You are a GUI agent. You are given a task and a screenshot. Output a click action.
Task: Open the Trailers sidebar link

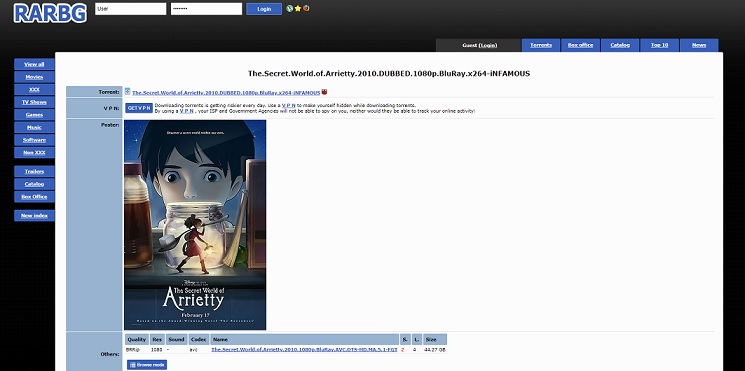tap(34, 171)
